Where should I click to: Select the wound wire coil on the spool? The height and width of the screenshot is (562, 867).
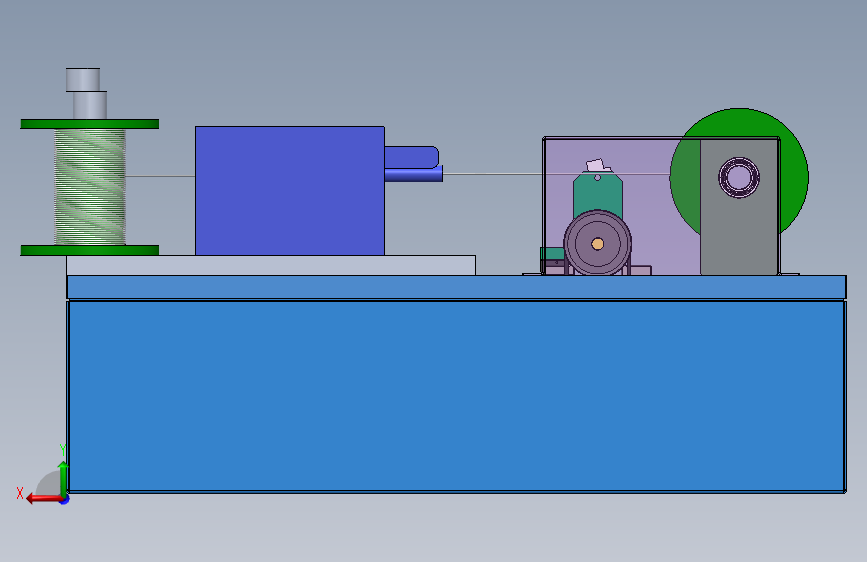[x=90, y=187]
